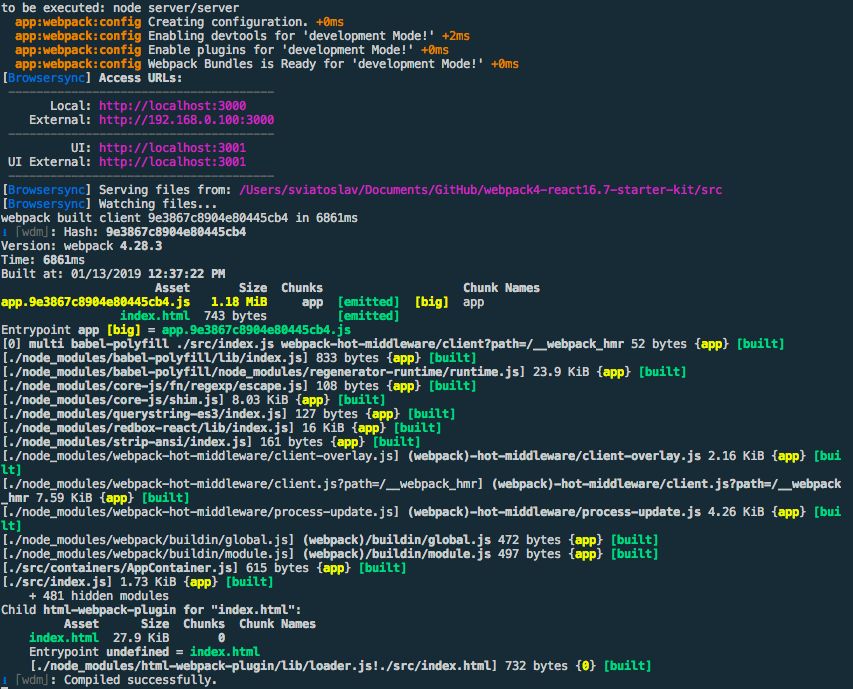Screen dimensions: 853x689
Task: Click 'Access URLs:' heading
Action: 140,78
